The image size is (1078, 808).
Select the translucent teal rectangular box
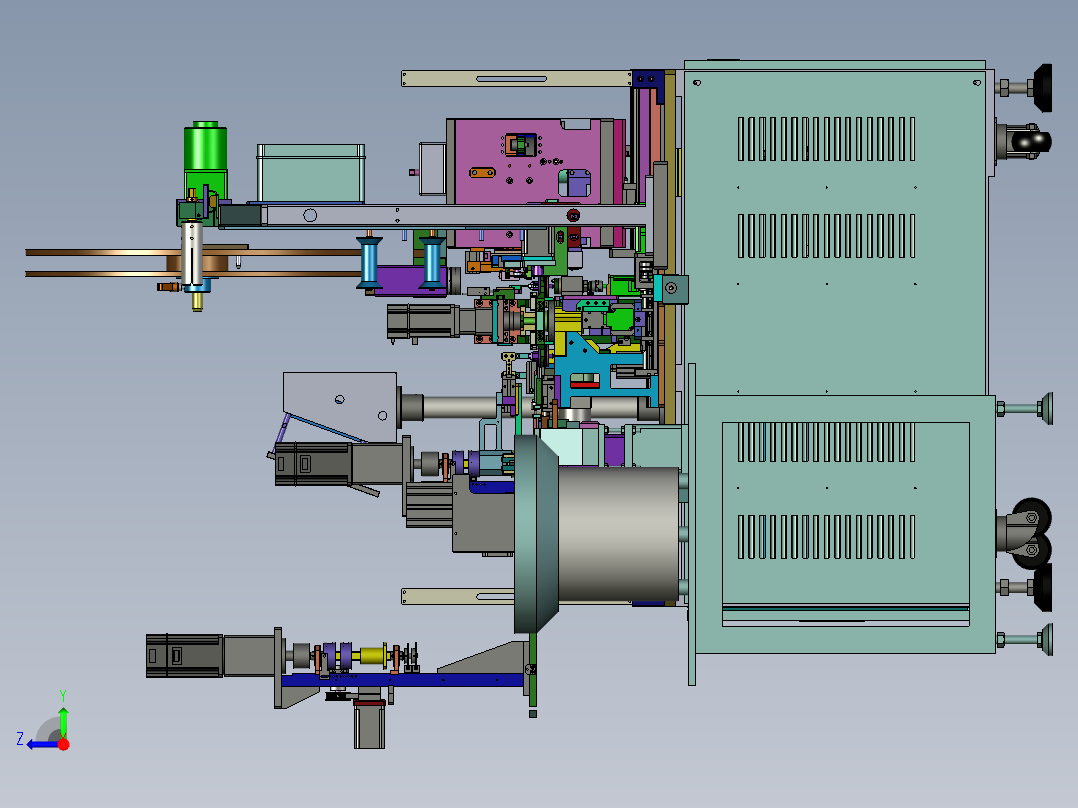coord(311,173)
